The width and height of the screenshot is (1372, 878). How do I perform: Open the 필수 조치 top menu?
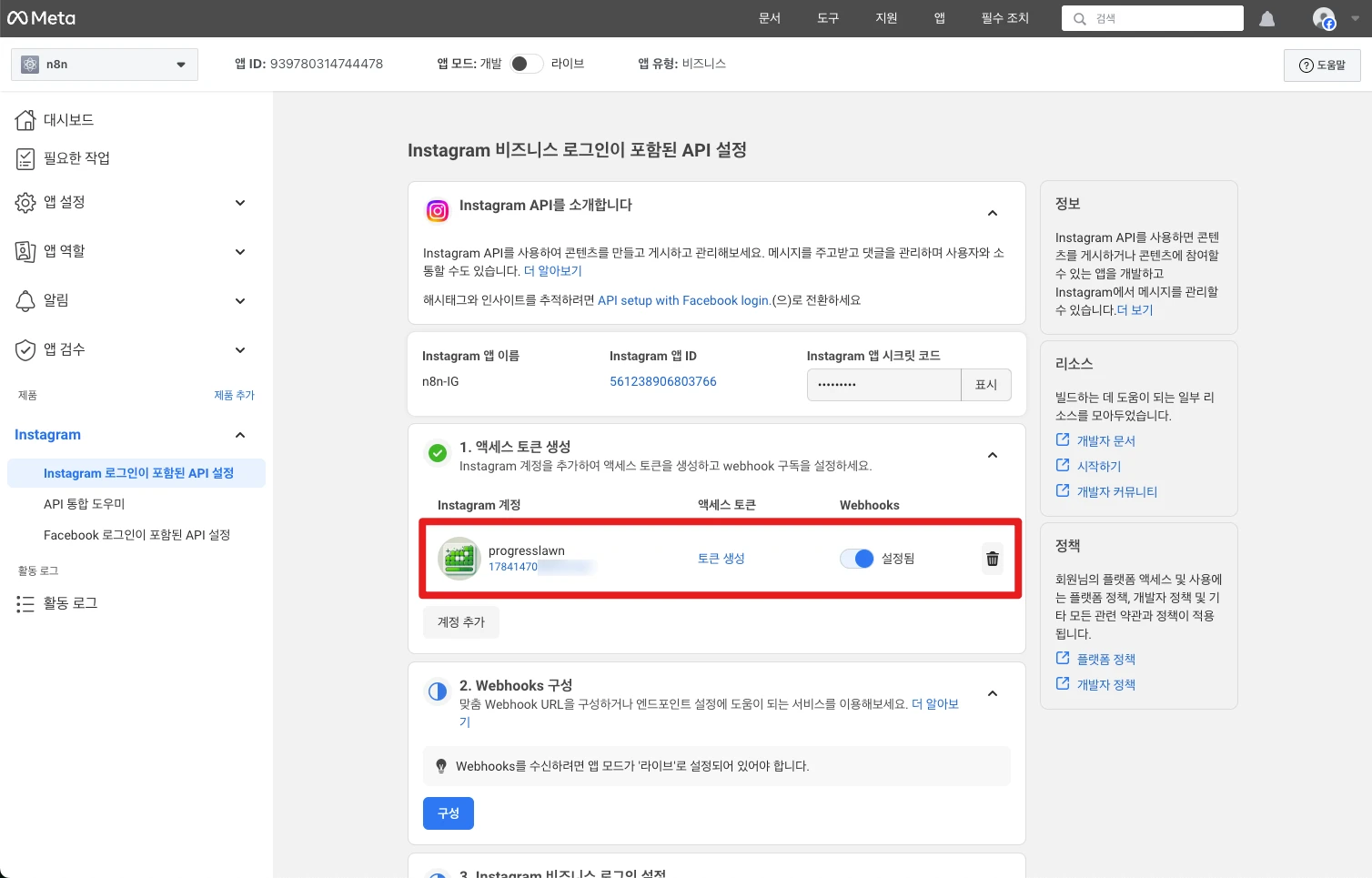point(1005,18)
